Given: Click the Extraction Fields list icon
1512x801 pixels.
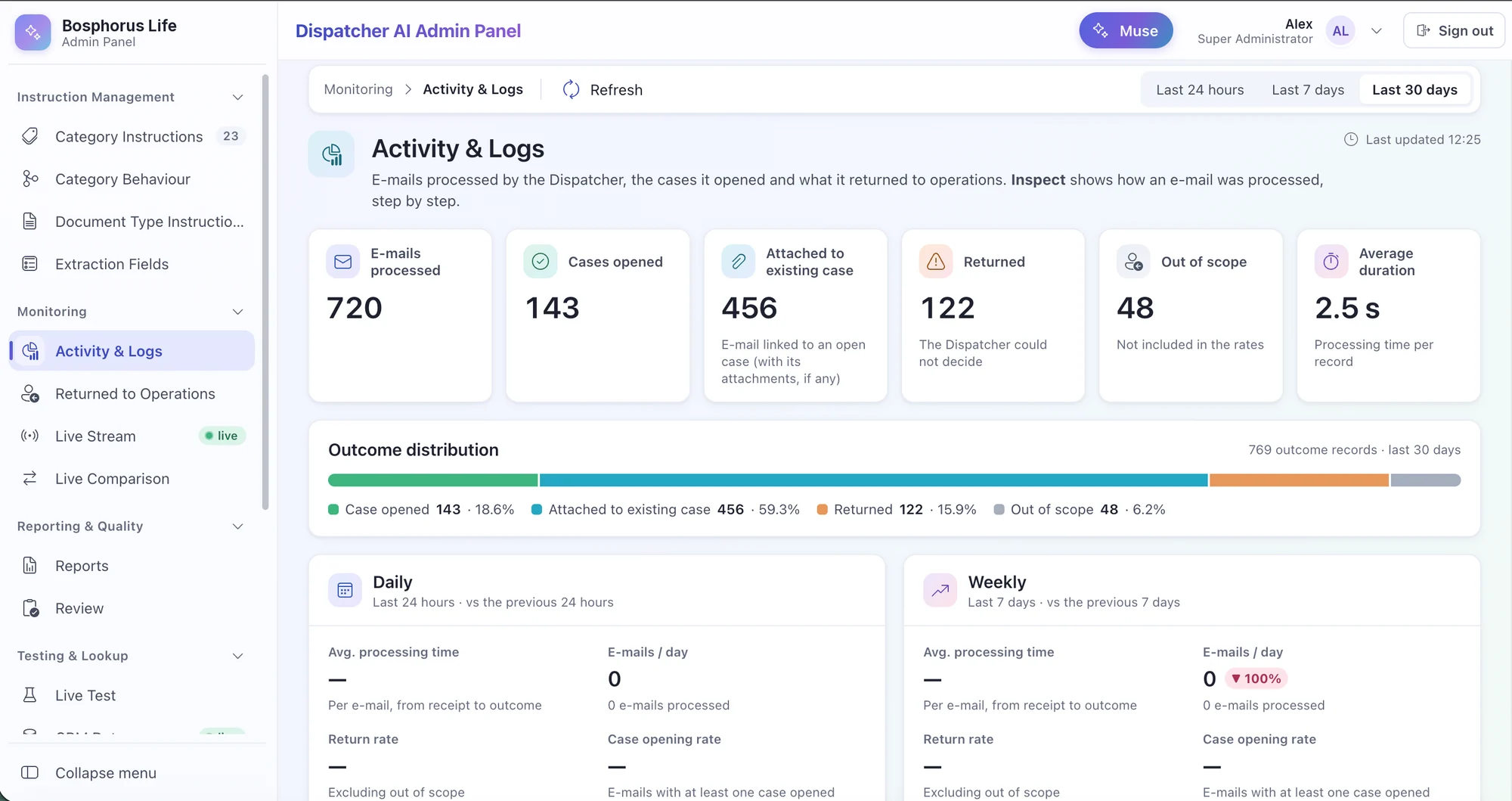Looking at the screenshot, I should coord(30,263).
